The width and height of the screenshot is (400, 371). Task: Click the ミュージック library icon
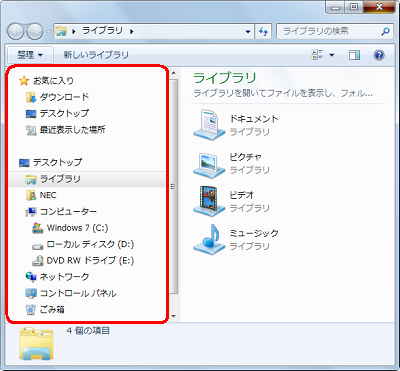coord(209,239)
